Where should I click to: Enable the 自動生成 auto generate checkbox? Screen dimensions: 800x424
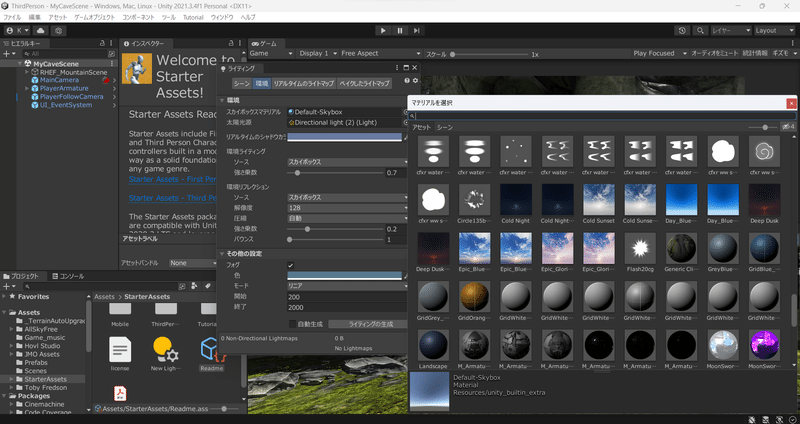[x=291, y=324]
